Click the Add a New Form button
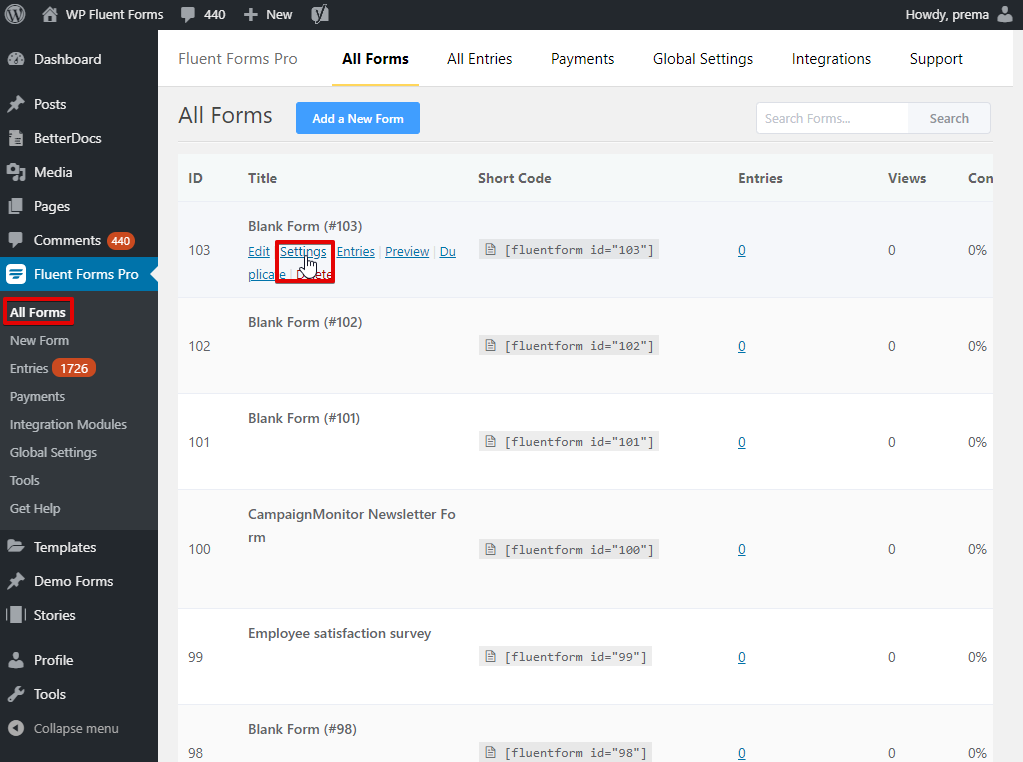This screenshot has width=1023, height=762. coord(358,118)
